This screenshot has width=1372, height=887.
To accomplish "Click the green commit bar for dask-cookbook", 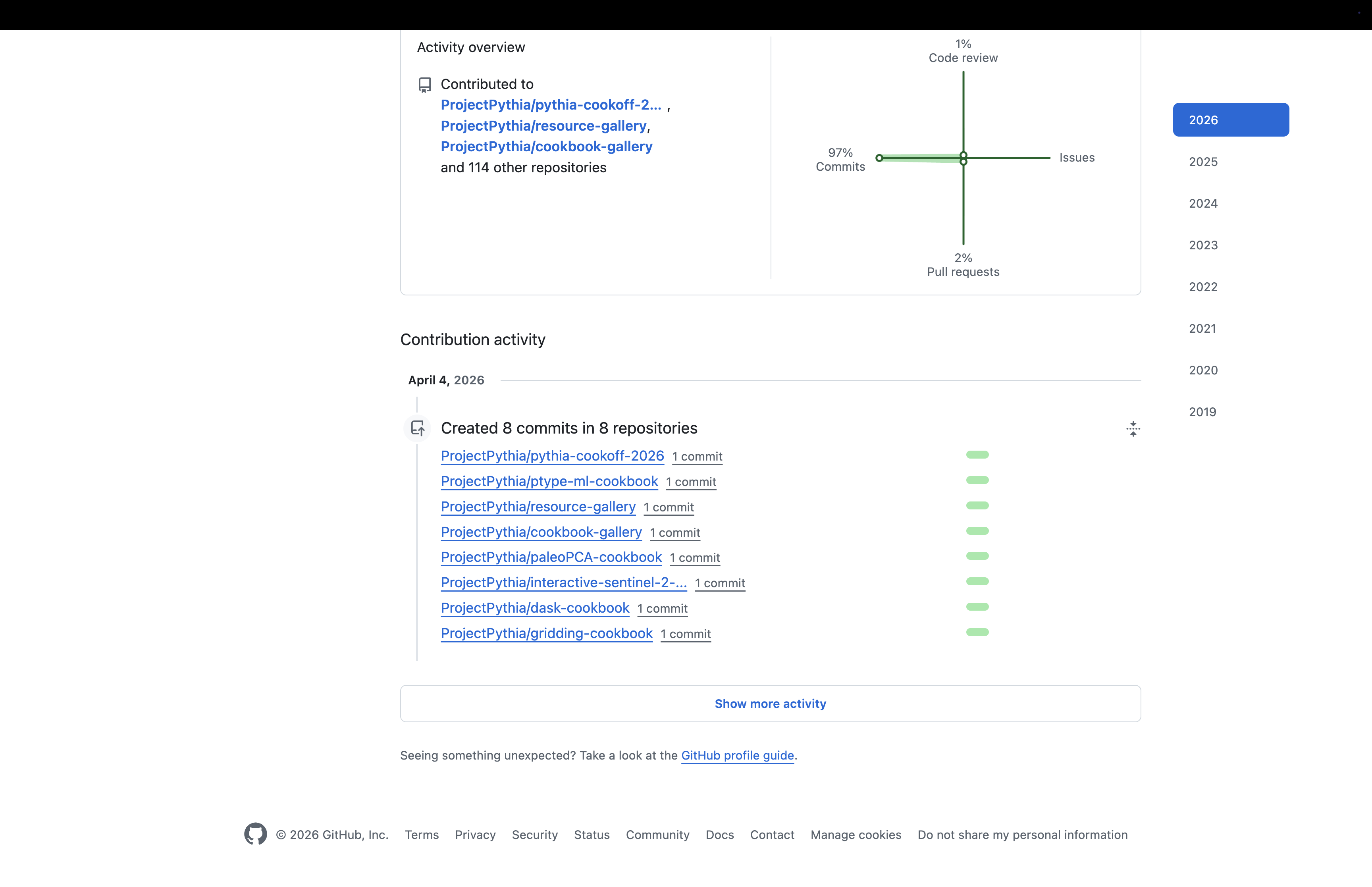I will 977,607.
